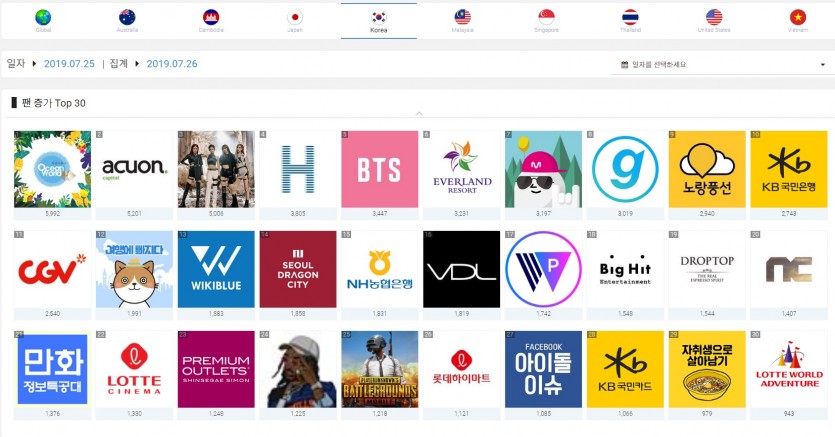Screen dimensions: 835x437
Task: Open the Seoul Dragon City tile
Action: click(x=297, y=269)
